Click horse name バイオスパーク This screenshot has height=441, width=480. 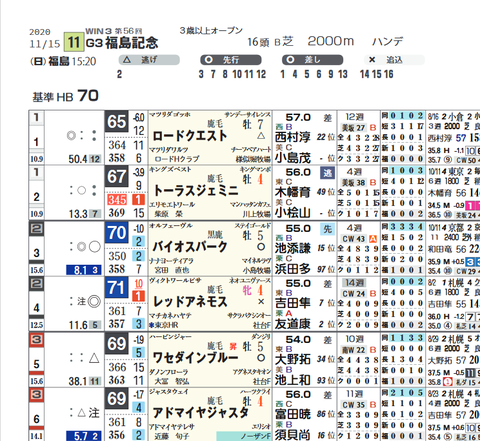[189, 247]
